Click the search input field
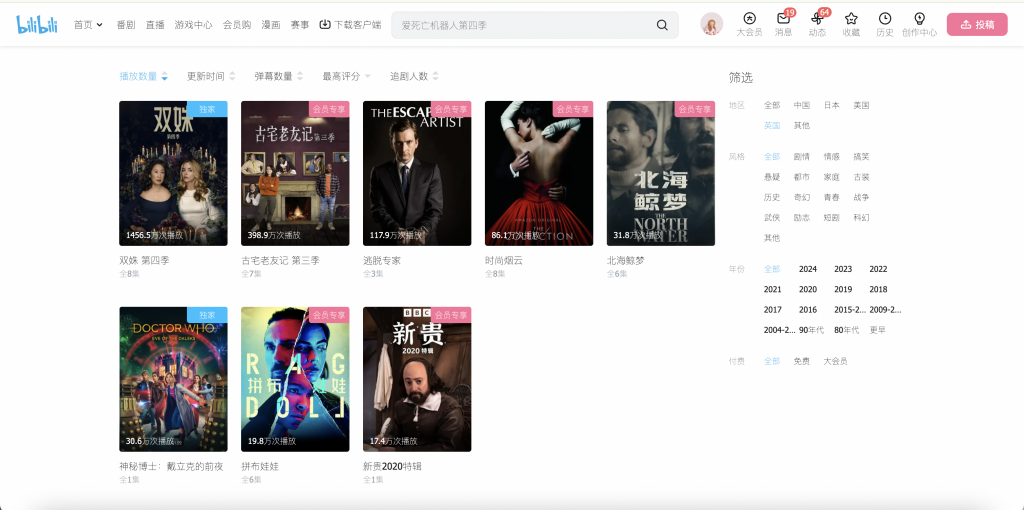The width and height of the screenshot is (1024, 510). coord(522,25)
